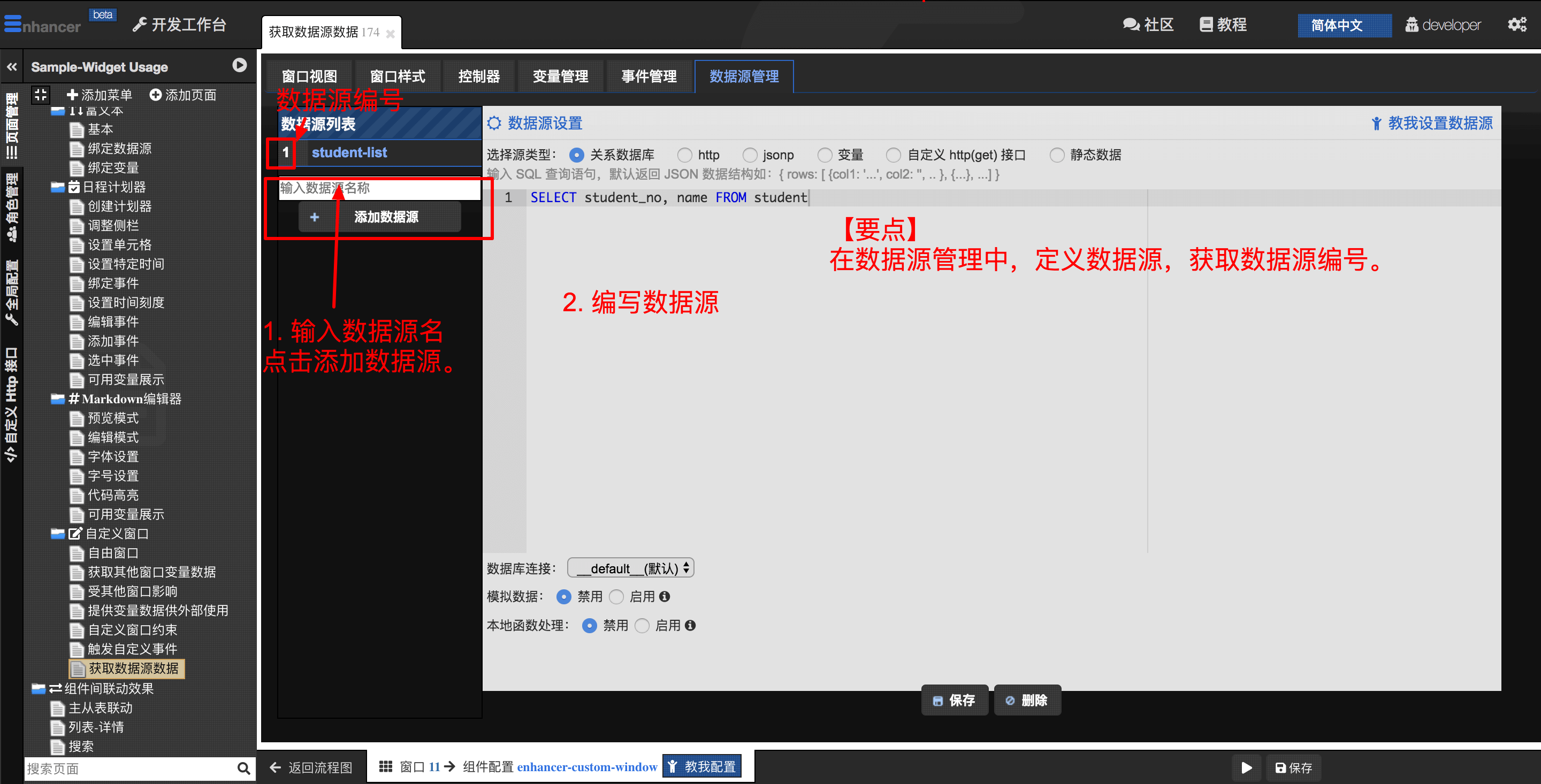Select the http source type radio
This screenshot has height=784, width=1541.
click(684, 155)
